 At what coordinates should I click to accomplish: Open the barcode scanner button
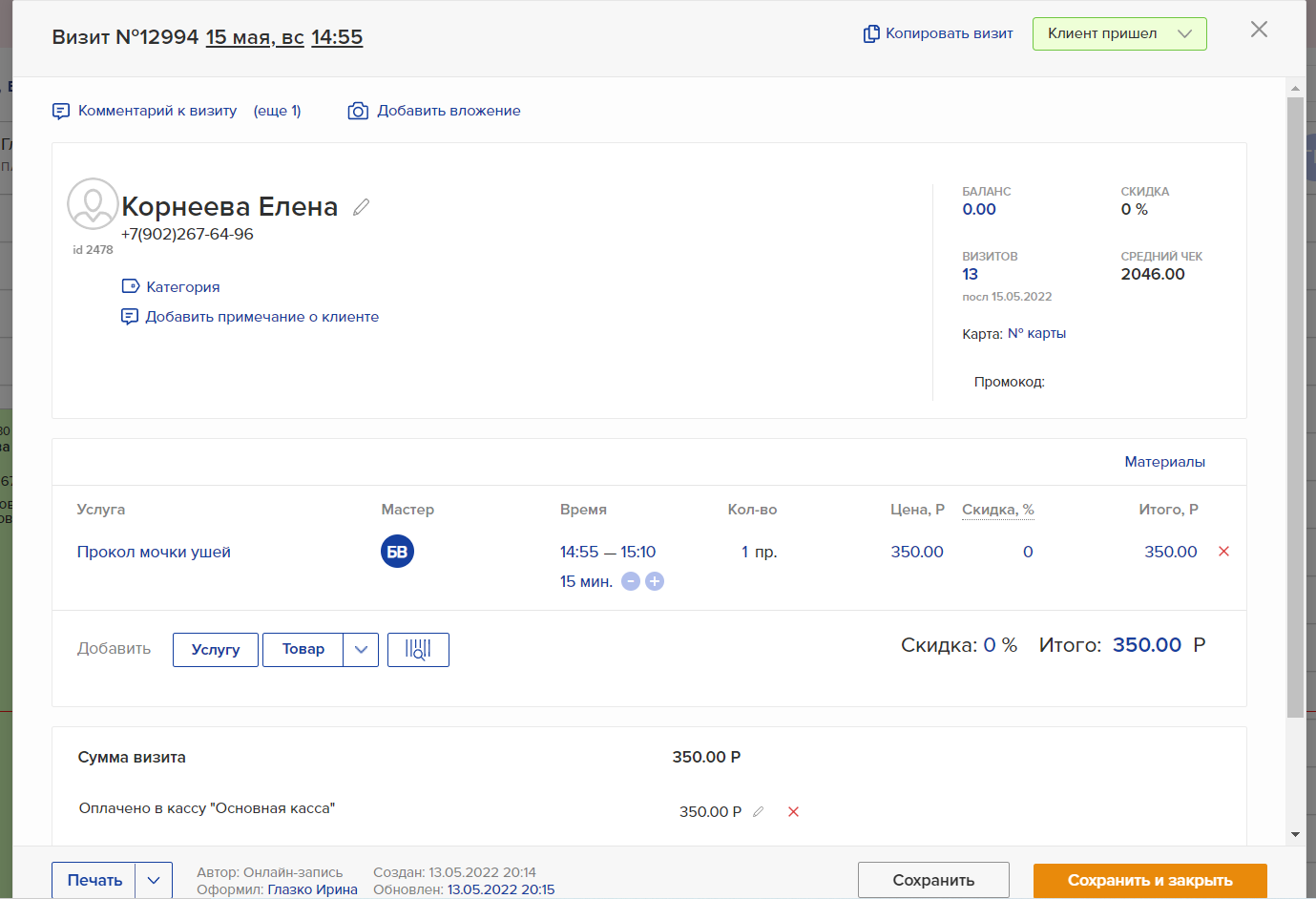point(418,650)
